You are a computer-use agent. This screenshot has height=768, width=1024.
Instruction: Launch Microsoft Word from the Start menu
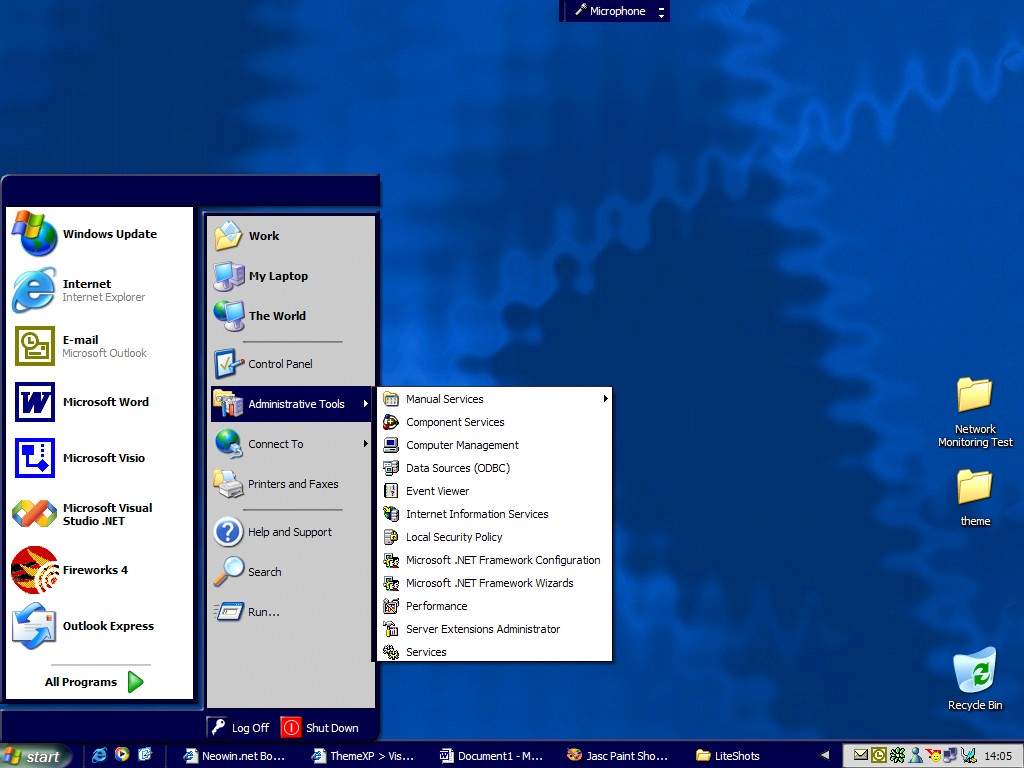99,402
